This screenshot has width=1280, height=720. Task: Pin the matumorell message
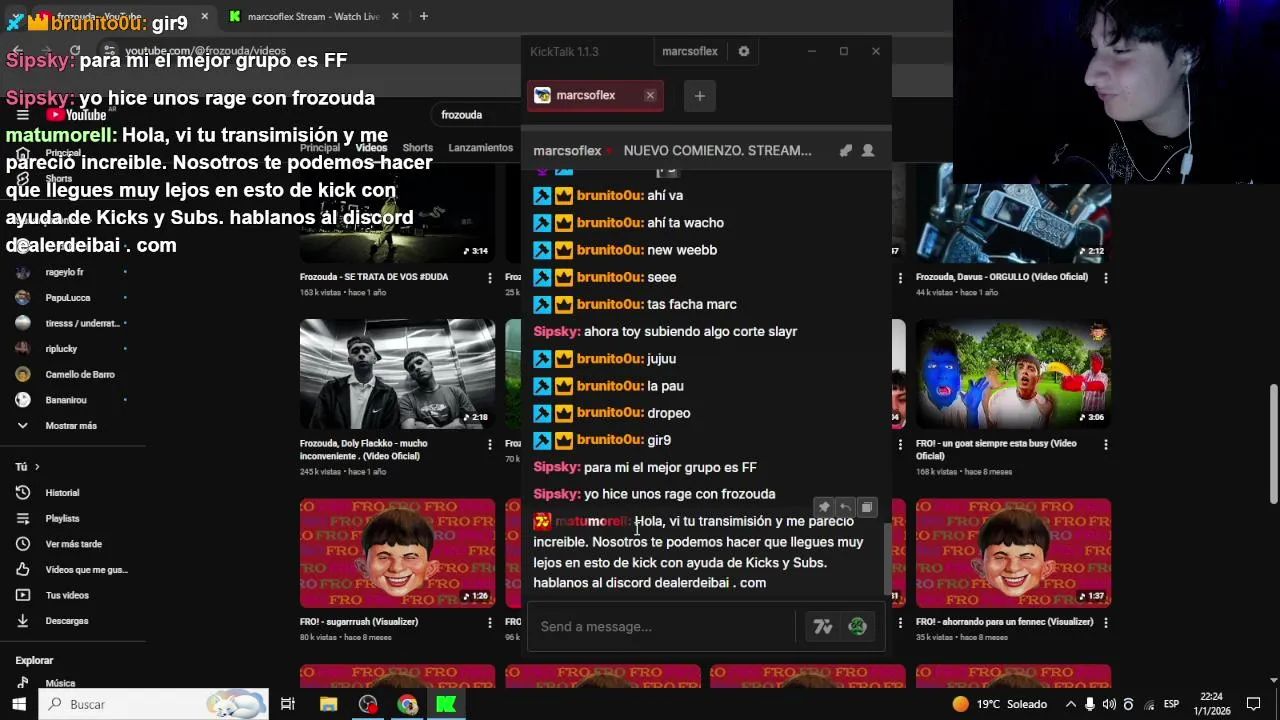pyautogui.click(x=824, y=508)
